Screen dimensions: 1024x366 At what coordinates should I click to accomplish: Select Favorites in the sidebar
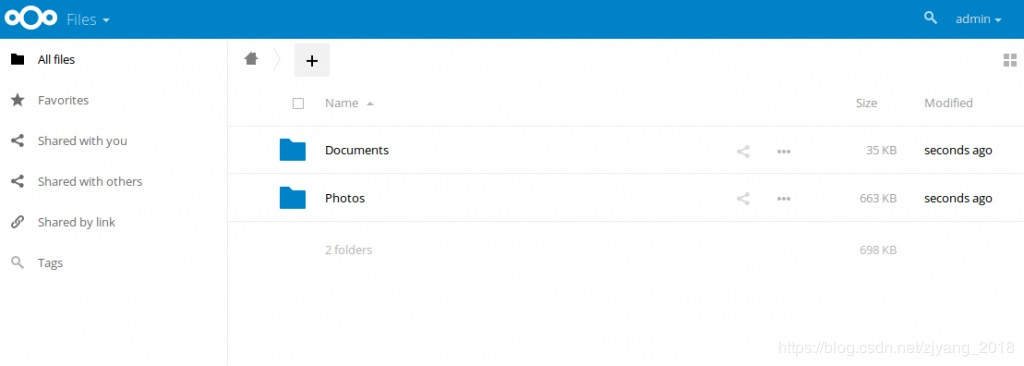click(63, 100)
